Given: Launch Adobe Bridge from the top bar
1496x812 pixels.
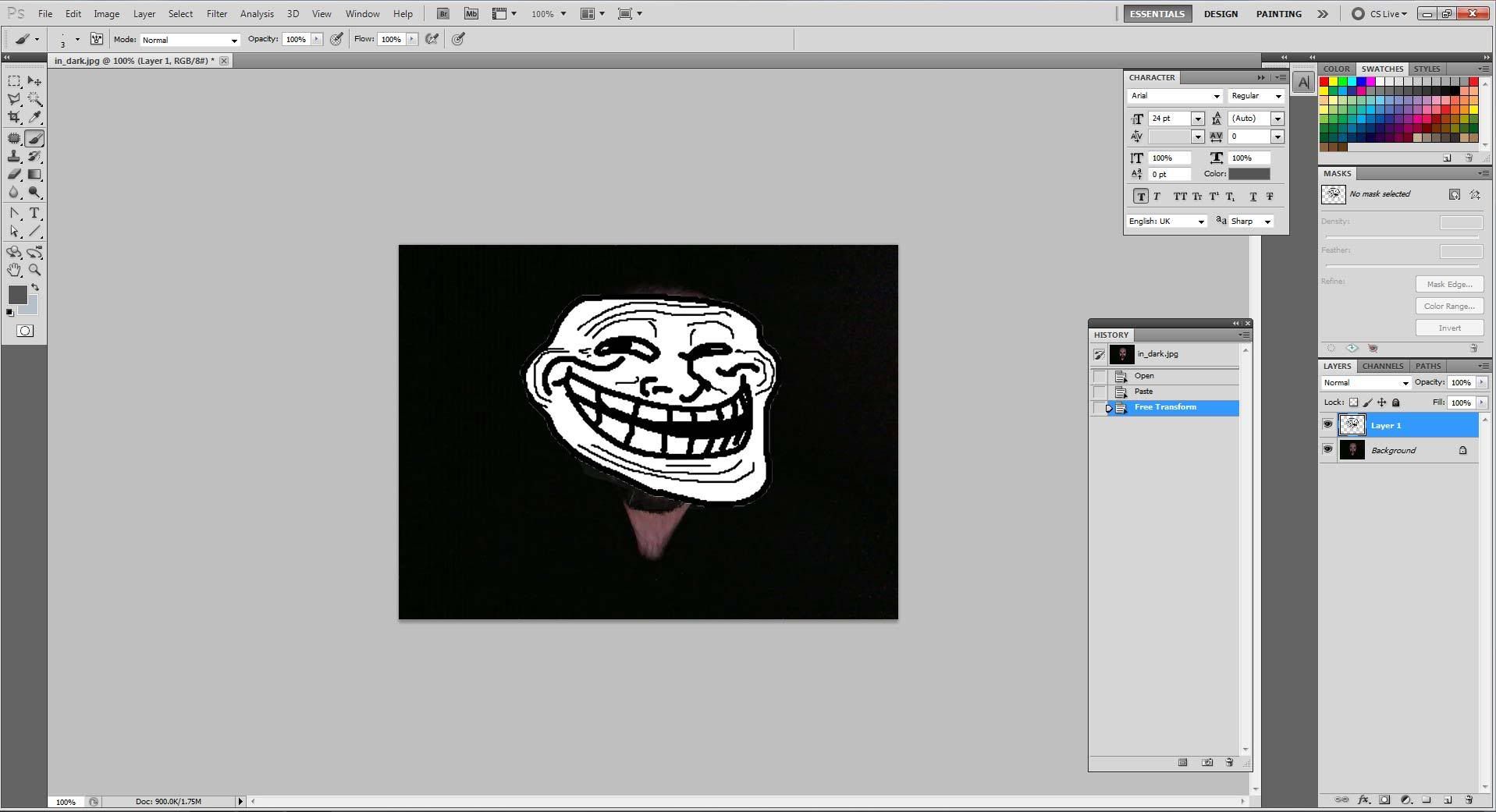Looking at the screenshot, I should pos(443,14).
